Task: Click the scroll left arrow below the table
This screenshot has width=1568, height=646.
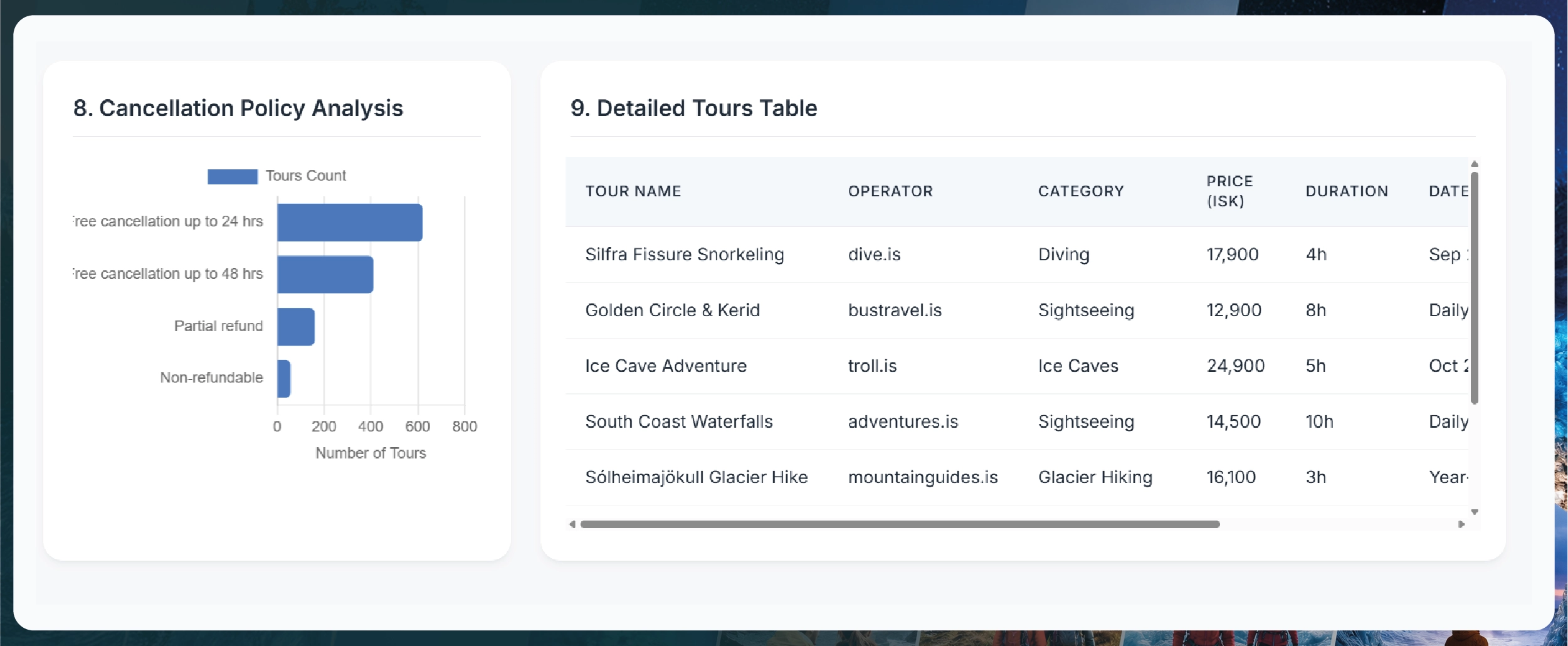Action: [572, 524]
